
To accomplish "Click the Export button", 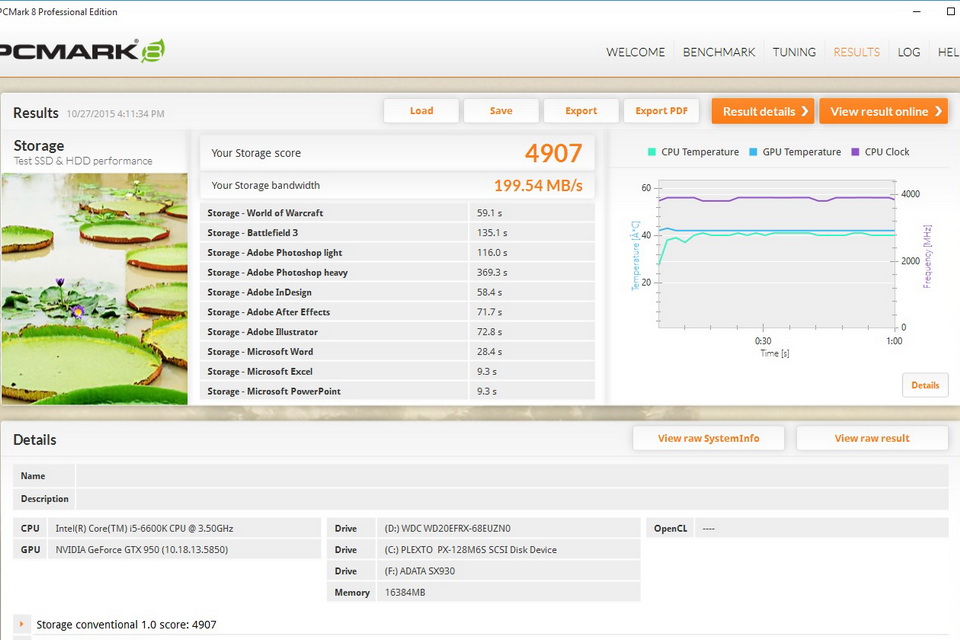I will (x=581, y=111).
